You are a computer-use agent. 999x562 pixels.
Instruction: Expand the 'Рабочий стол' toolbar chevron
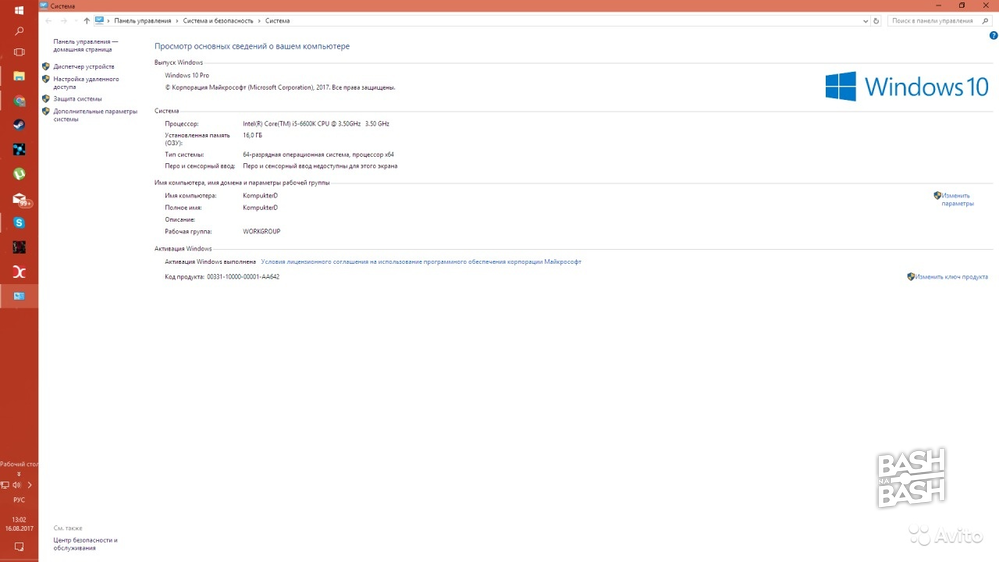(18, 474)
